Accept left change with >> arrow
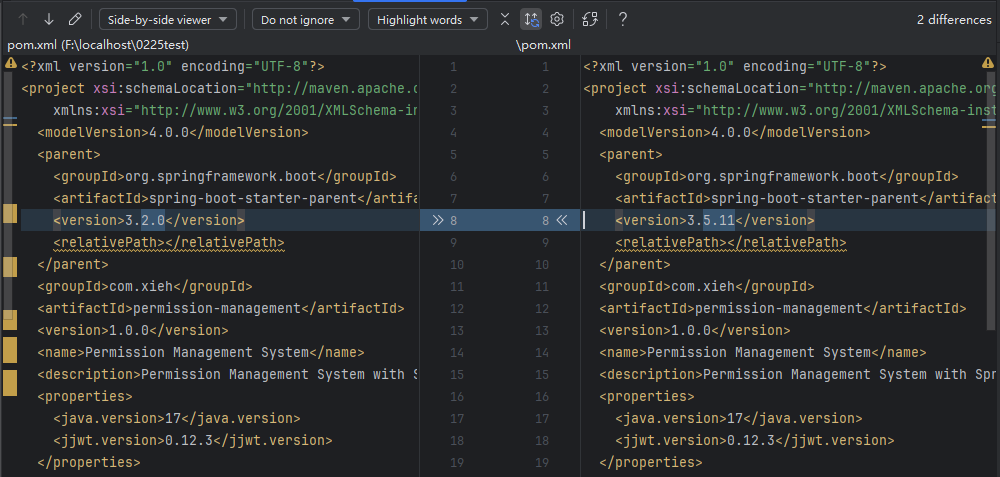 [x=437, y=220]
